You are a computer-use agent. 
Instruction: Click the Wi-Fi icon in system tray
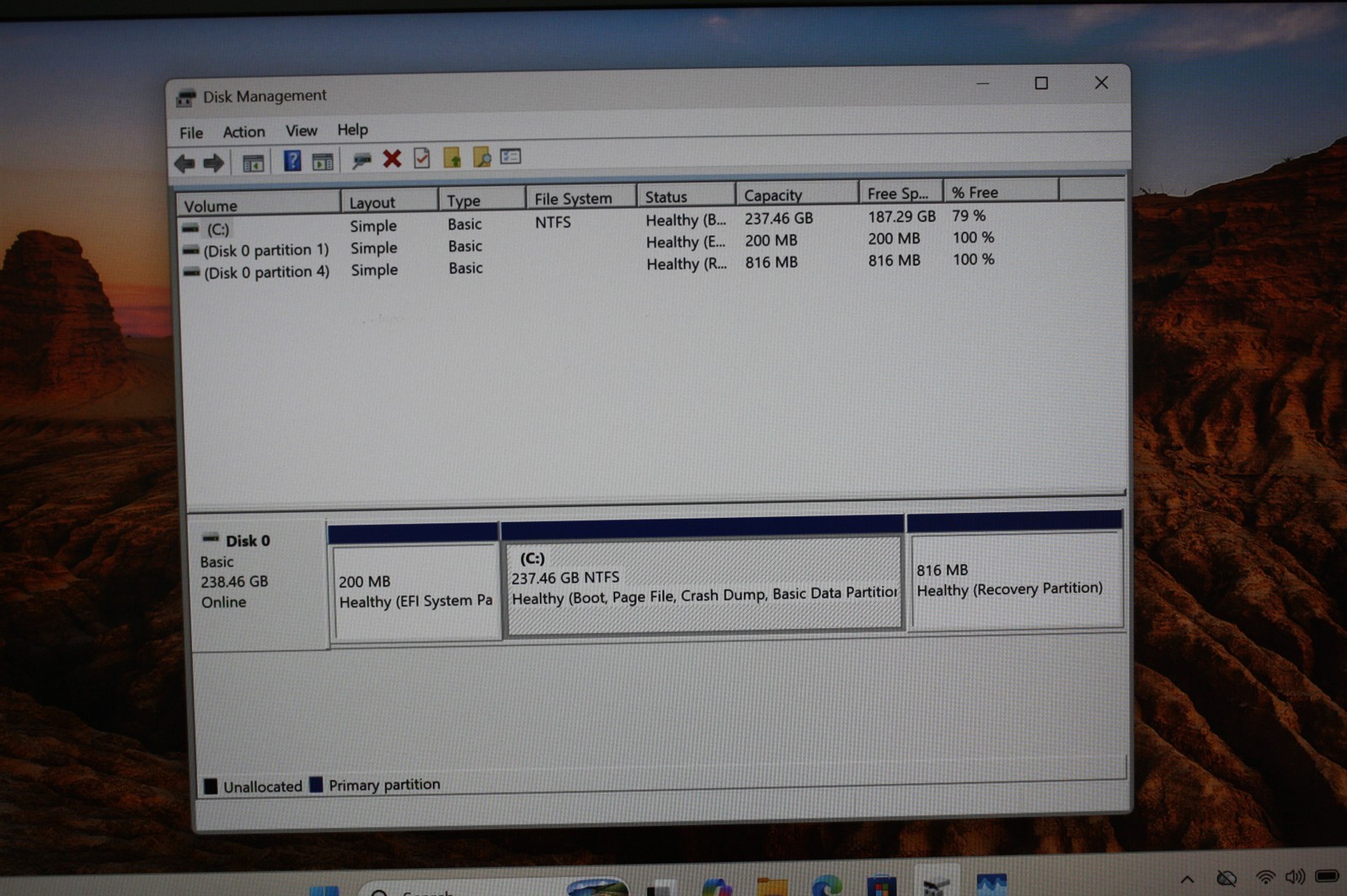(x=1264, y=877)
